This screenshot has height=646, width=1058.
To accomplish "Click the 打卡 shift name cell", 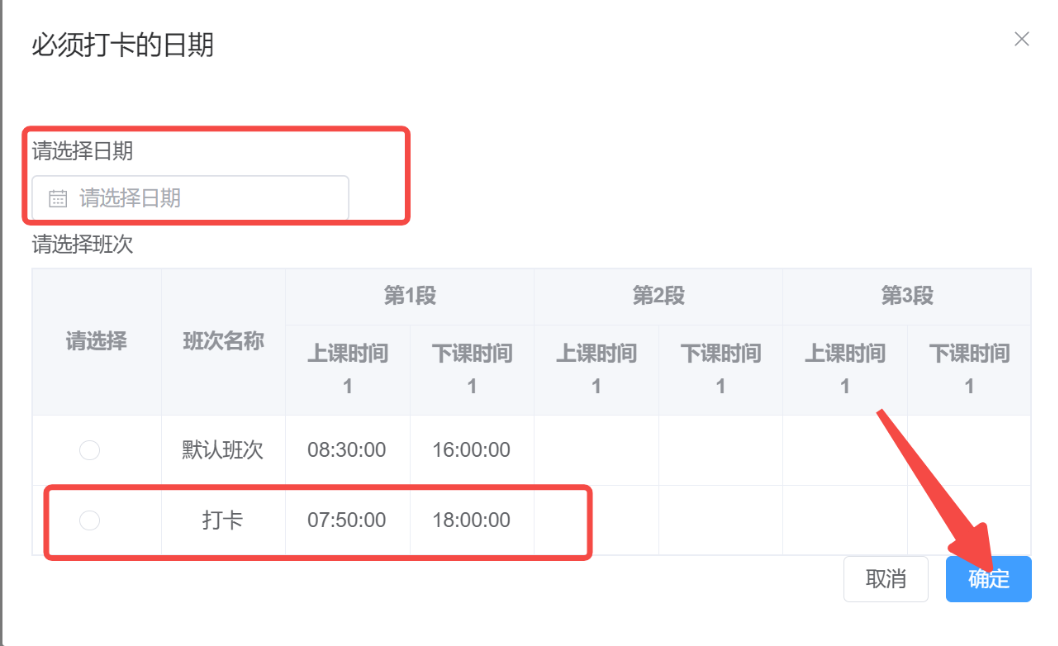I will point(223,520).
